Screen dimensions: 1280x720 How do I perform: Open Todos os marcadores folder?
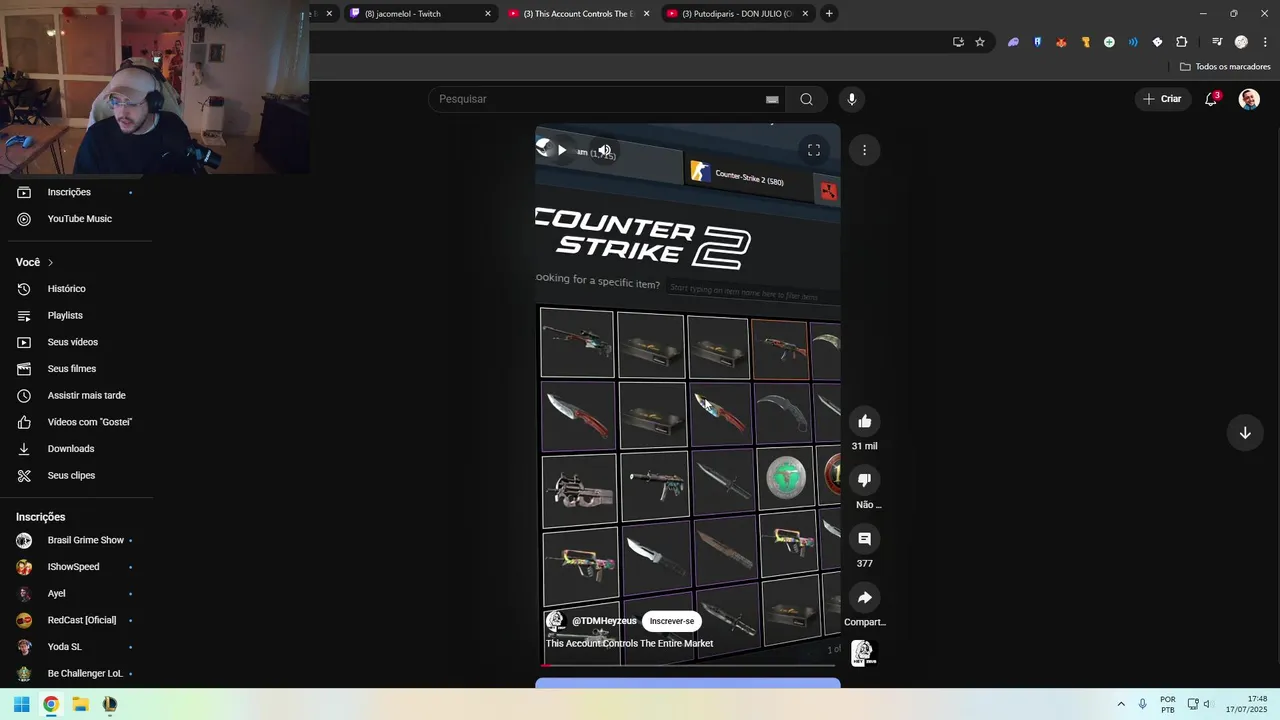click(x=1225, y=67)
